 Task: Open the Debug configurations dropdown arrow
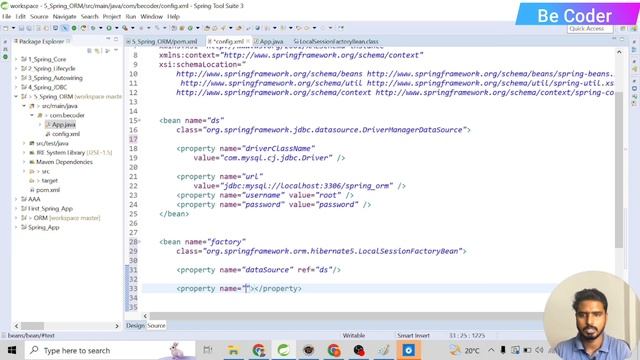coord(101,28)
